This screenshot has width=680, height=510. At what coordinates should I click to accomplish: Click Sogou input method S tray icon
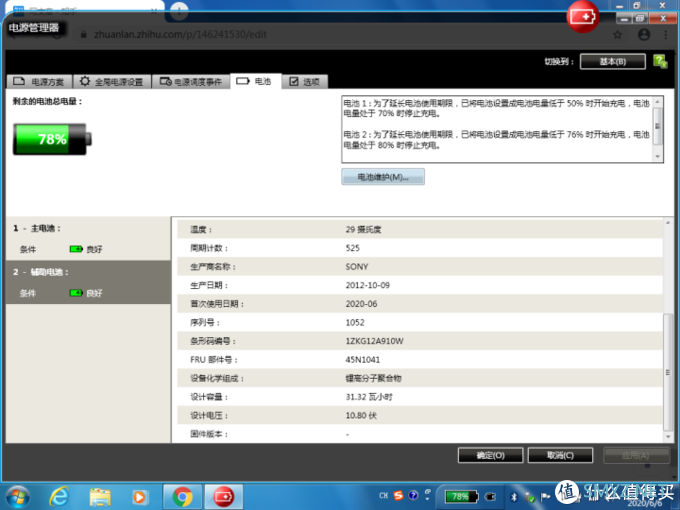(398, 495)
